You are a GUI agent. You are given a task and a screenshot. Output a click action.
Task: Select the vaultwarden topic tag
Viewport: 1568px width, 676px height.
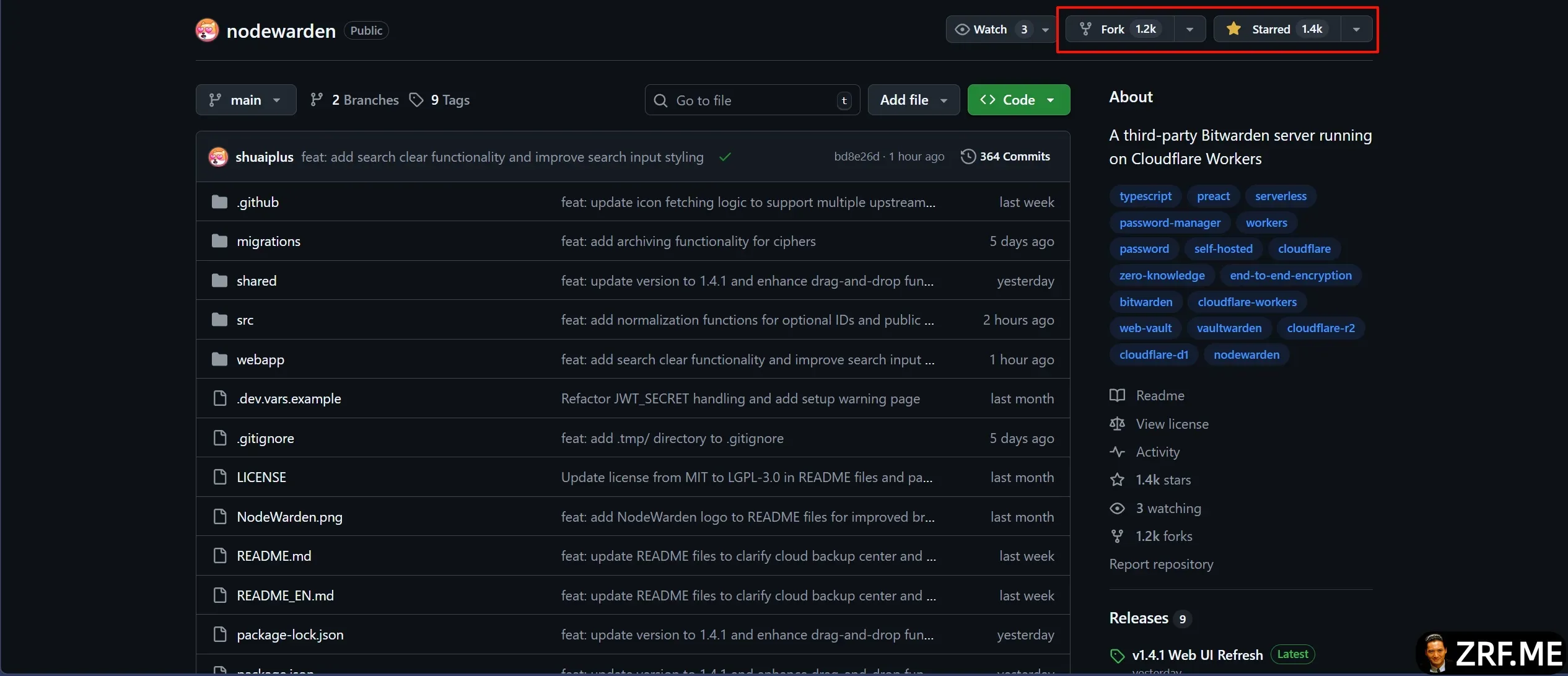[1229, 328]
